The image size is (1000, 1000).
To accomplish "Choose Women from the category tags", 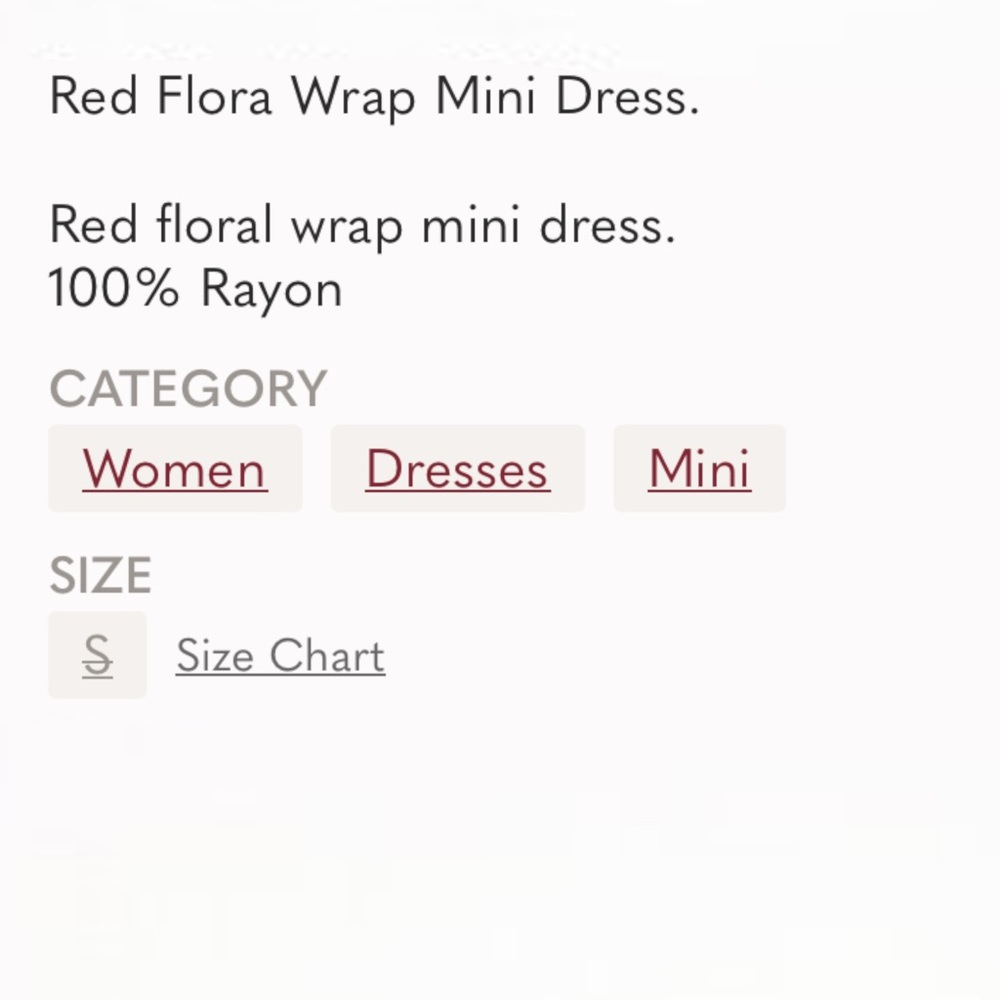I will 174,468.
